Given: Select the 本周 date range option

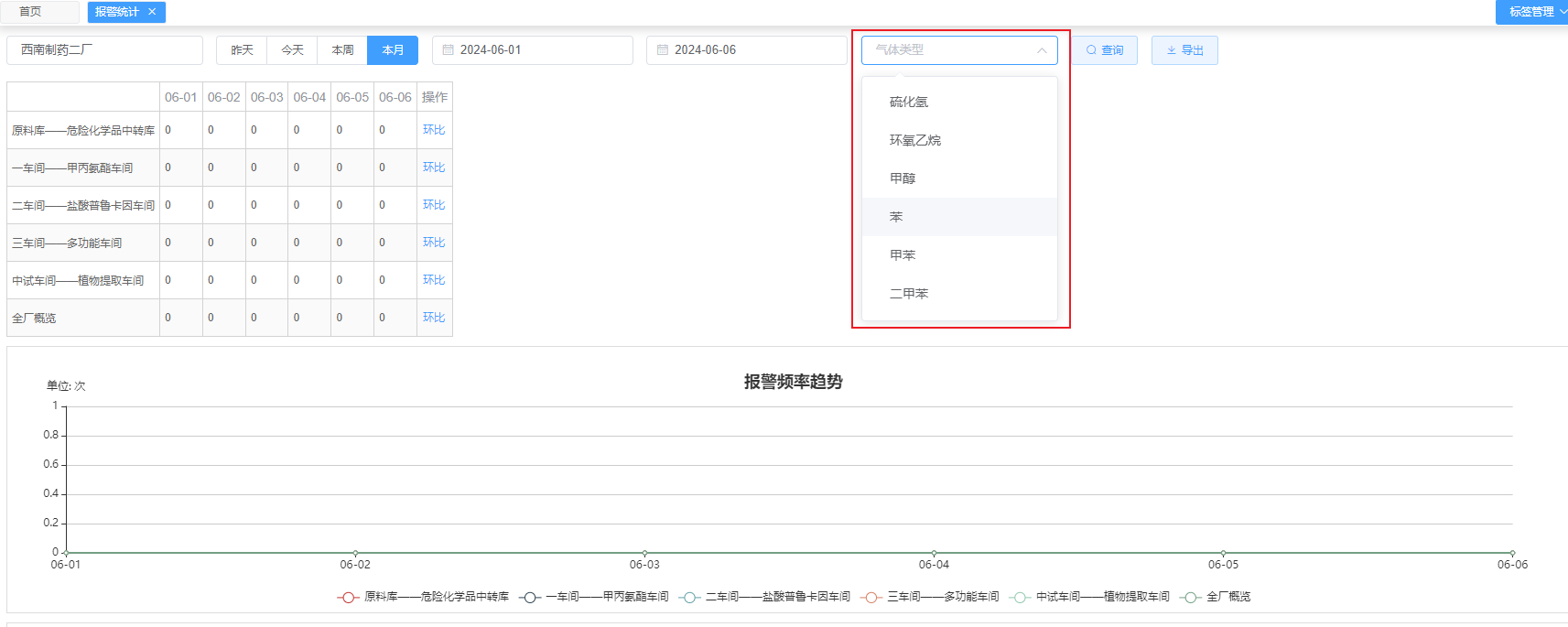Looking at the screenshot, I should 342,50.
